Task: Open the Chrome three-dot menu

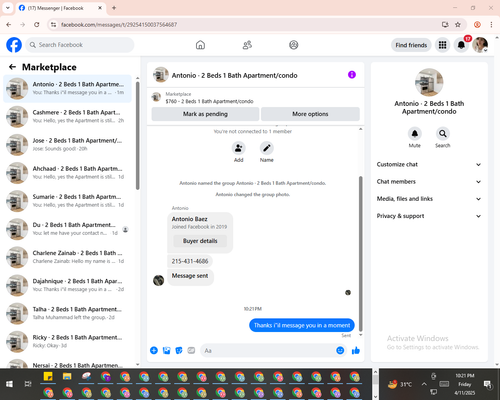Action: point(491,24)
